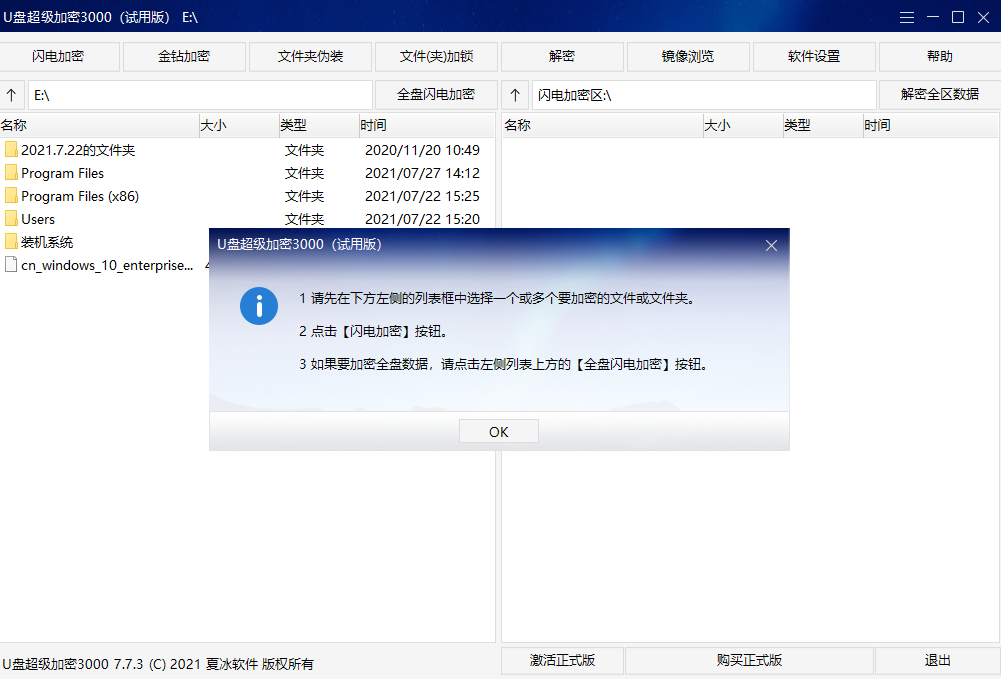The image size is (1001, 679).
Task: Sort left pane by 类型 column
Action: [x=319, y=125]
